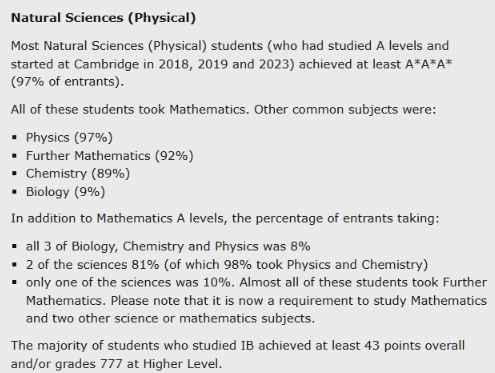Screen dimensions: 495x373
Task: Click the bullet before 'all 3 of Biology'
Action: (14, 246)
